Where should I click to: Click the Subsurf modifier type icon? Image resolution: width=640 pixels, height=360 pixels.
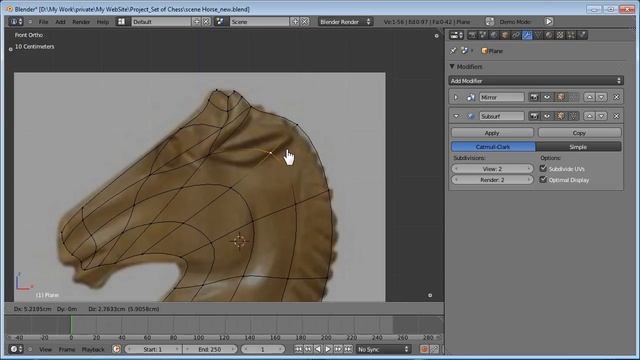coord(471,116)
